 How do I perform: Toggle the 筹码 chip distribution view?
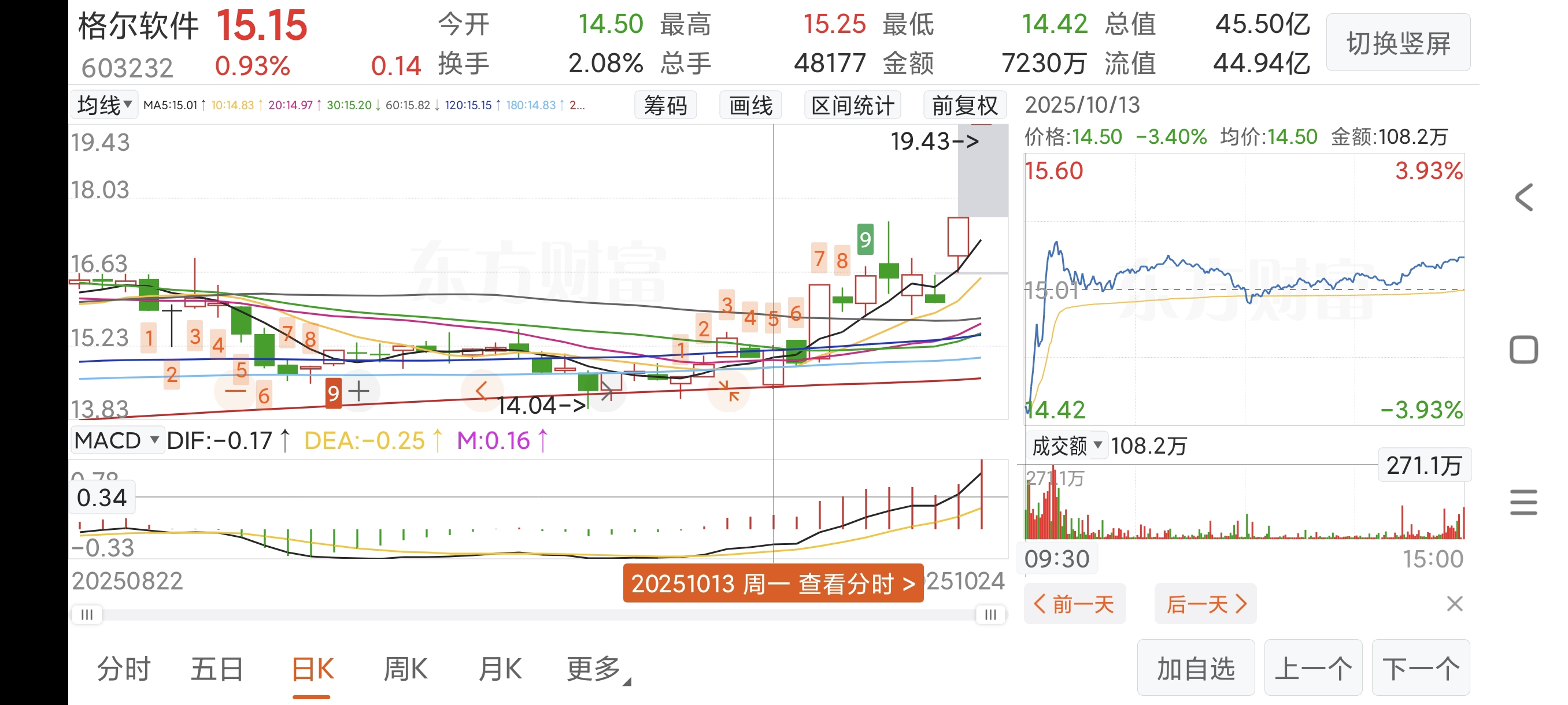[x=665, y=105]
